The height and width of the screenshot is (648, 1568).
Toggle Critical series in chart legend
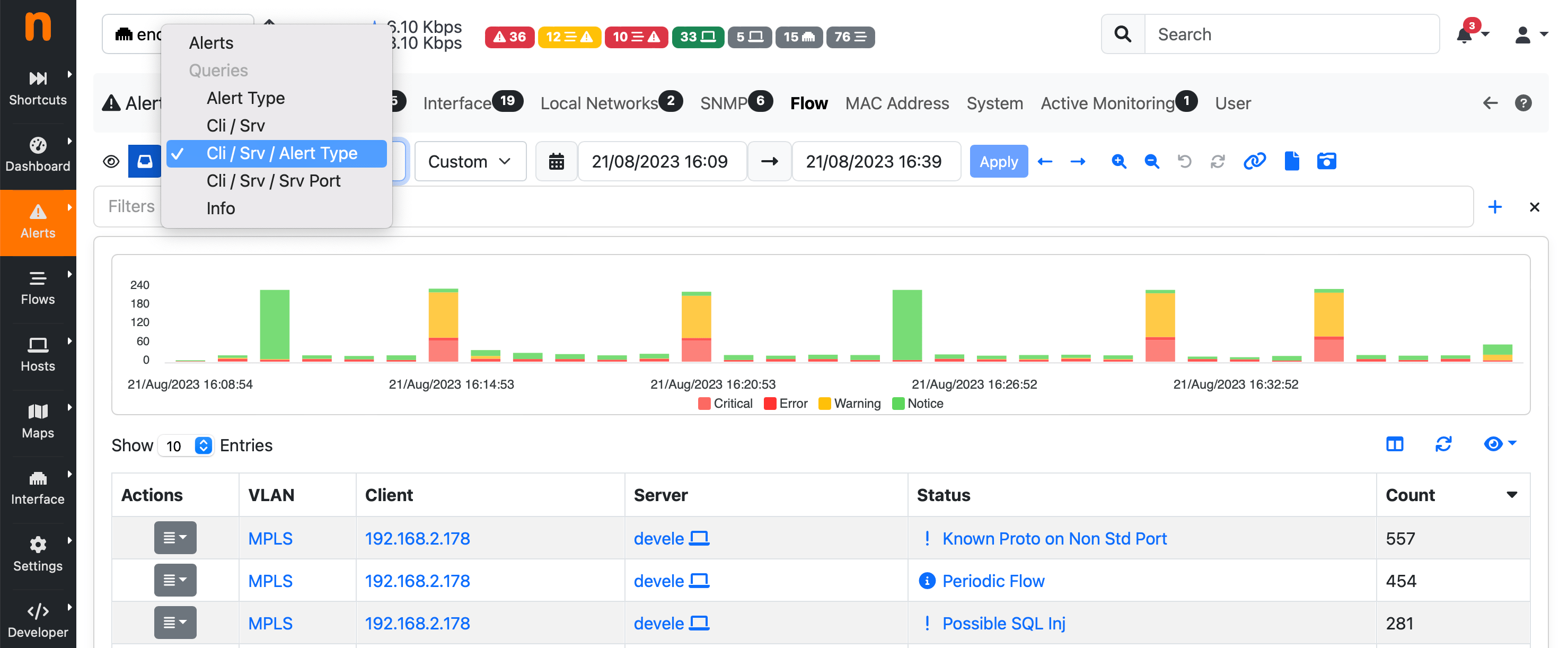tap(725, 403)
